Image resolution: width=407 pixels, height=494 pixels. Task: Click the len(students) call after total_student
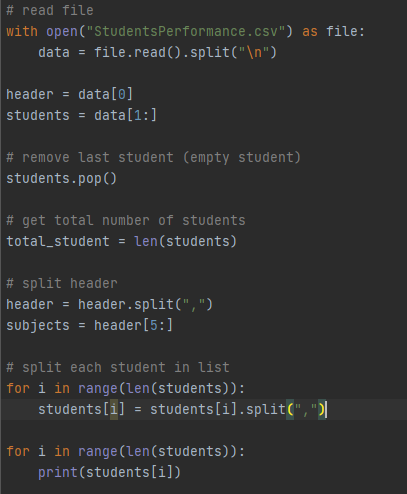[185, 242]
